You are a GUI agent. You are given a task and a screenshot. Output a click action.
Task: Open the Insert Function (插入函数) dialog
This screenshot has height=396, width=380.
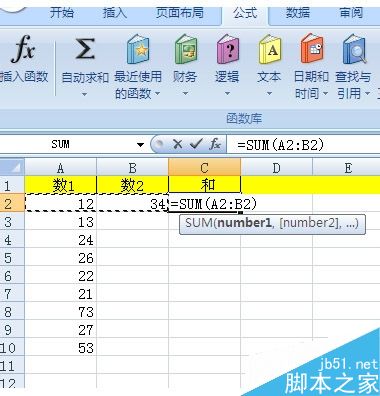pos(23,59)
